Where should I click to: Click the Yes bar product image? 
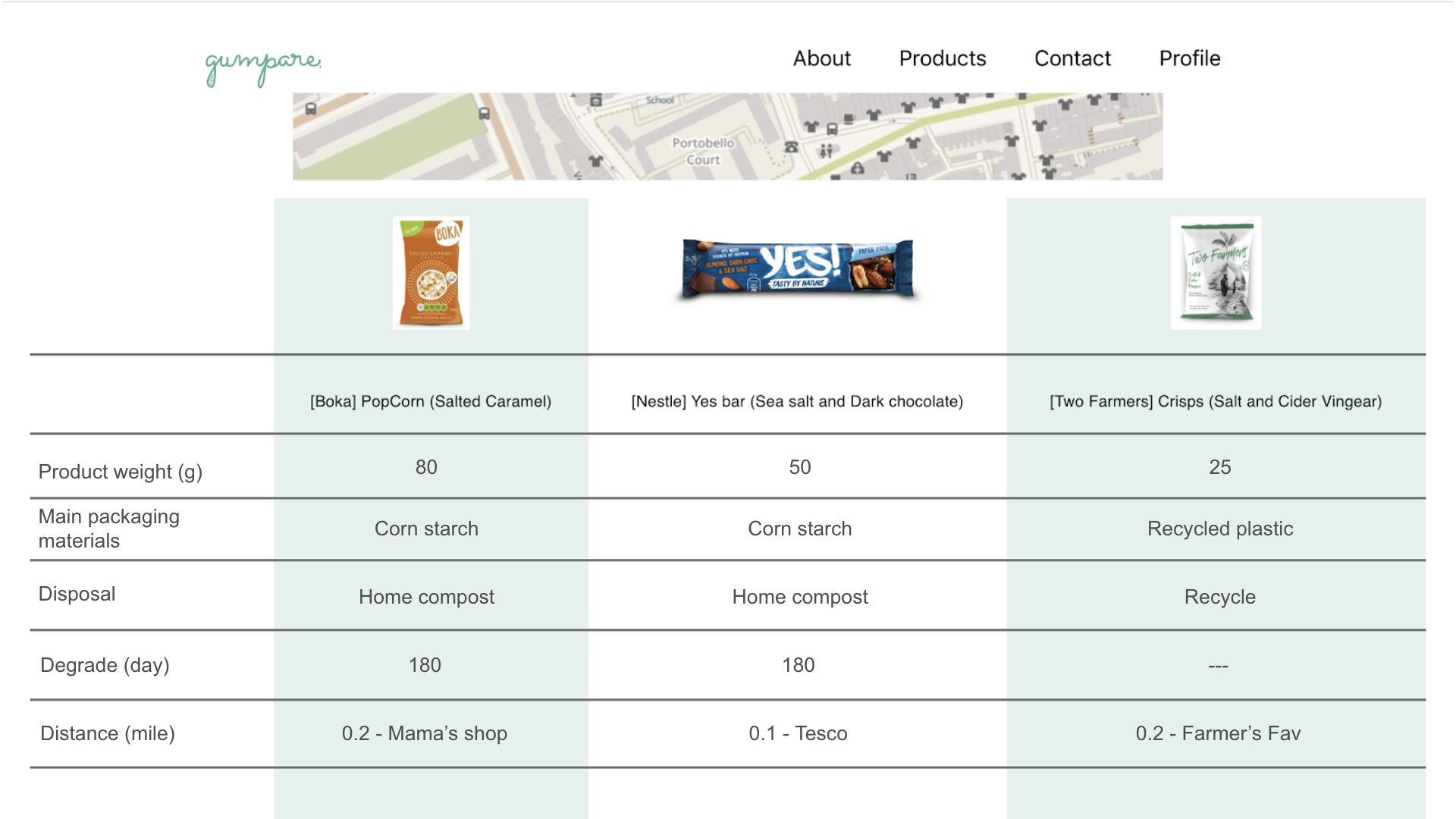(x=798, y=270)
